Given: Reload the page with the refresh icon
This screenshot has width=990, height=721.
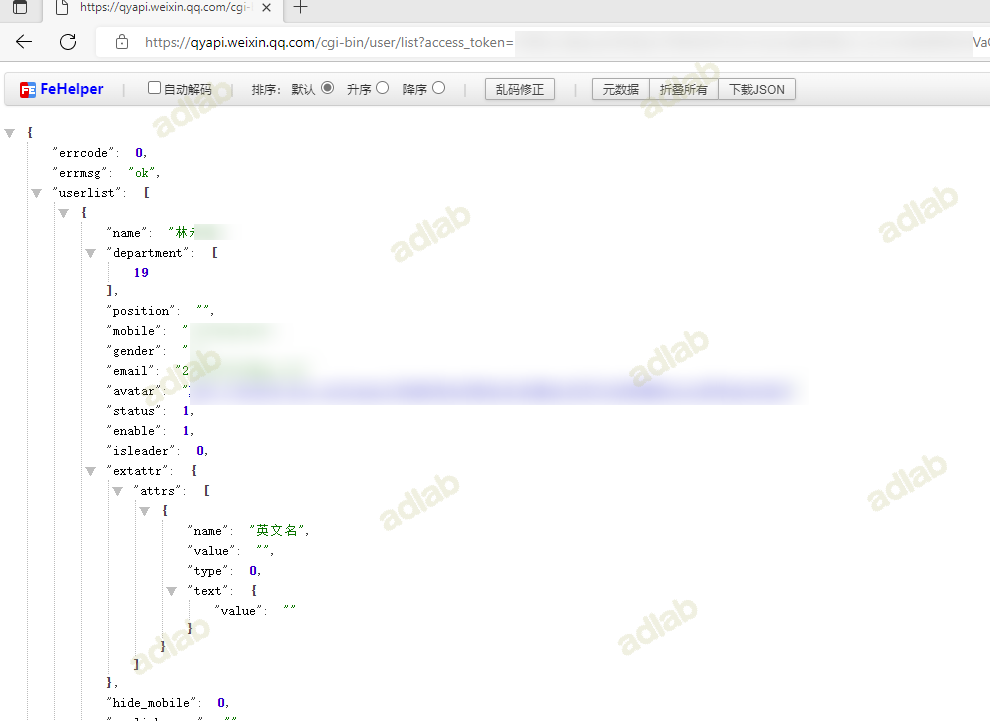Looking at the screenshot, I should [x=68, y=42].
